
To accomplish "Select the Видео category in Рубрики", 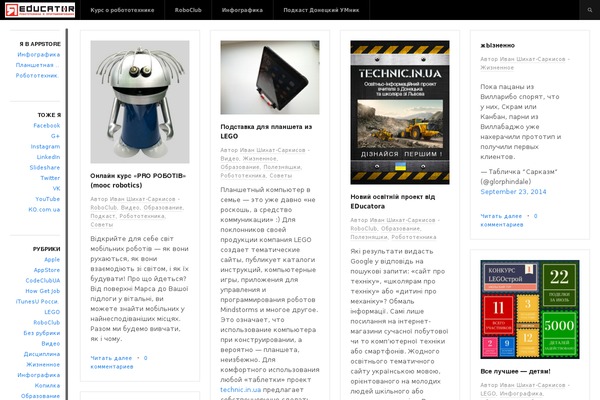I will click(x=51, y=344).
